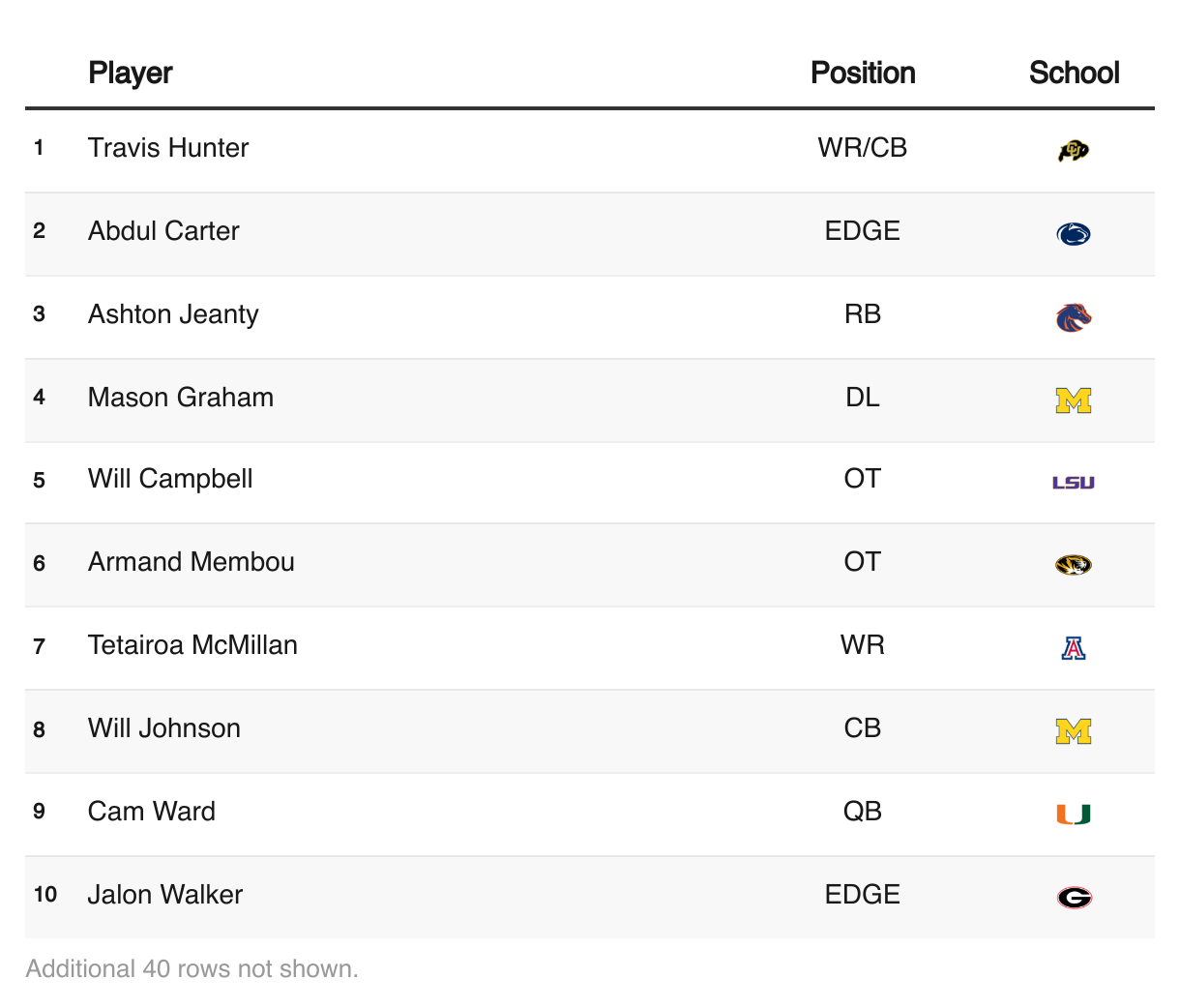The width and height of the screenshot is (1180, 1008).
Task: Click the Penn State logo beside Abdul Carter
Action: pyautogui.click(x=1074, y=233)
